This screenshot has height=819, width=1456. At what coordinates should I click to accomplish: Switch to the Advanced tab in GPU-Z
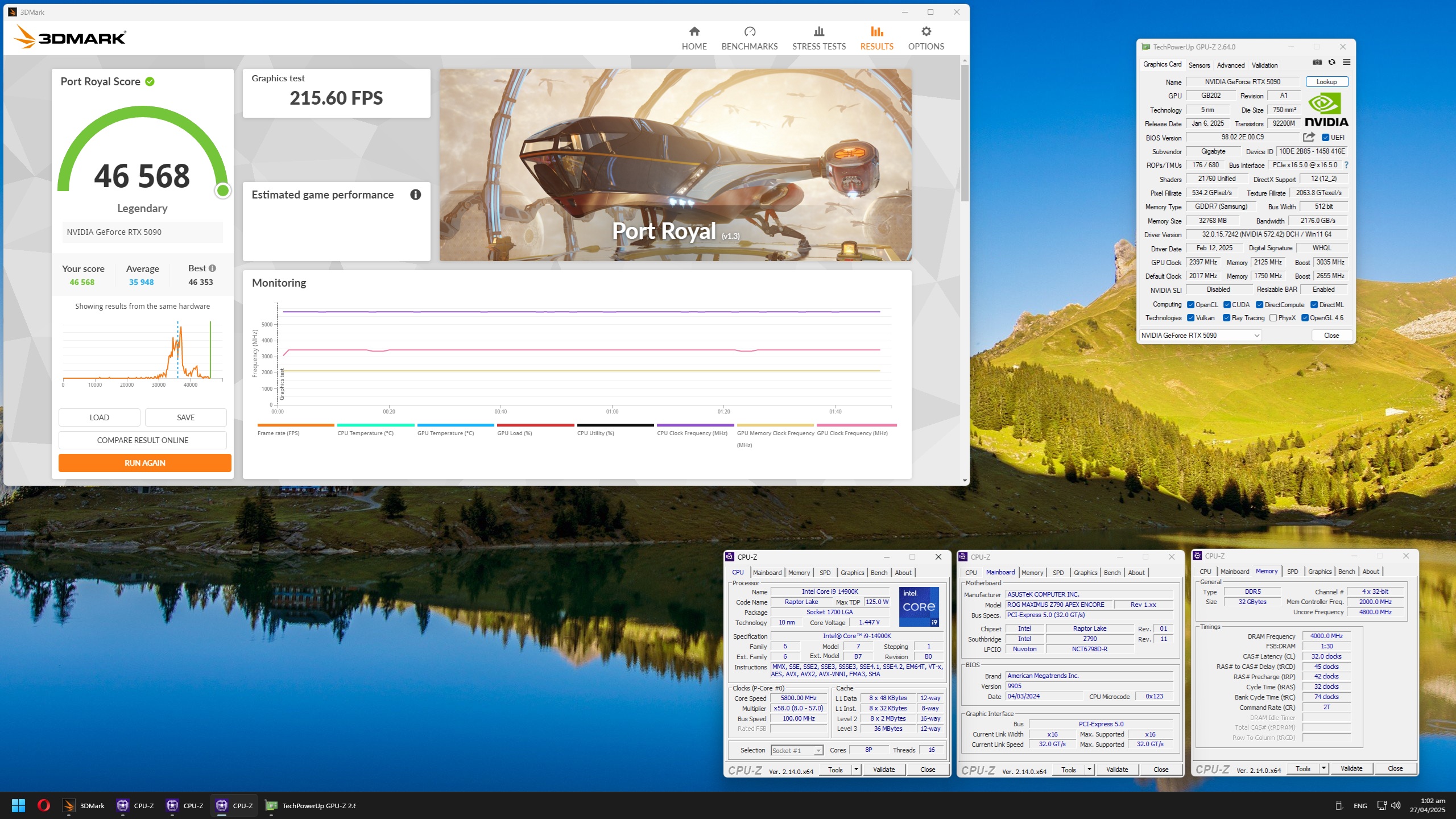pyautogui.click(x=1231, y=65)
